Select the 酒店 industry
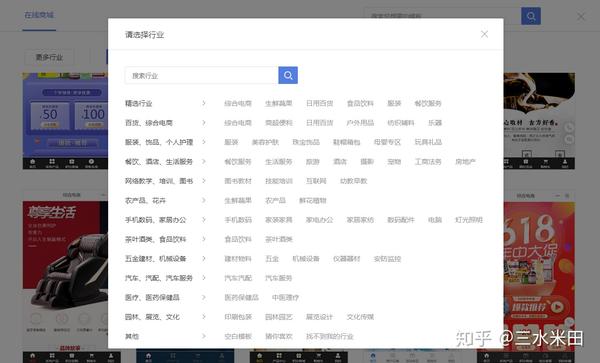 pyautogui.click(x=340, y=161)
